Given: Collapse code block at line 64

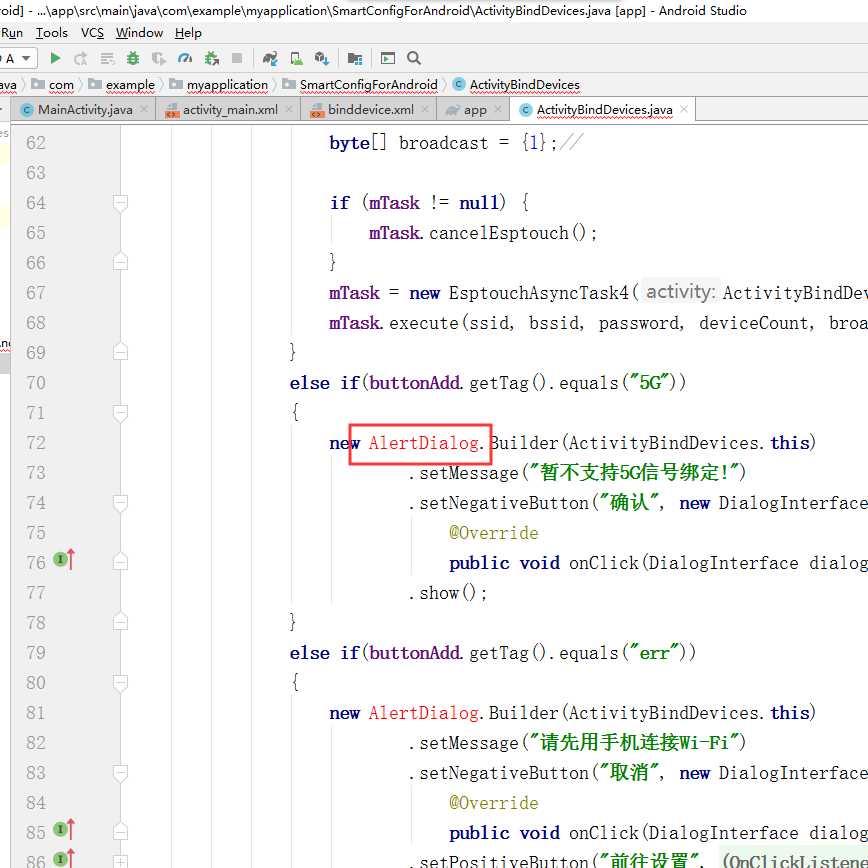Looking at the screenshot, I should pyautogui.click(x=120, y=203).
